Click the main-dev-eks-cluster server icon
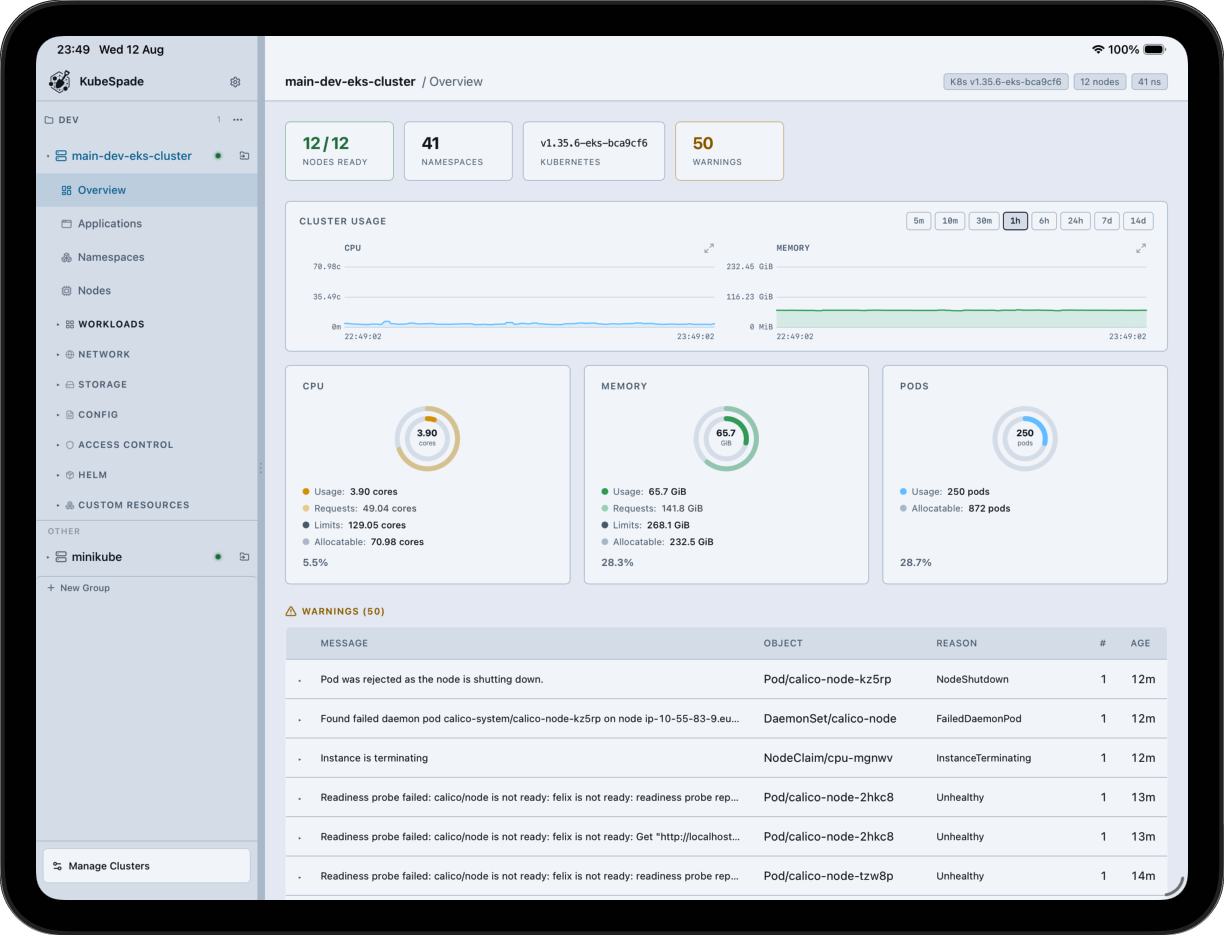This screenshot has height=935, width=1224. 61,156
